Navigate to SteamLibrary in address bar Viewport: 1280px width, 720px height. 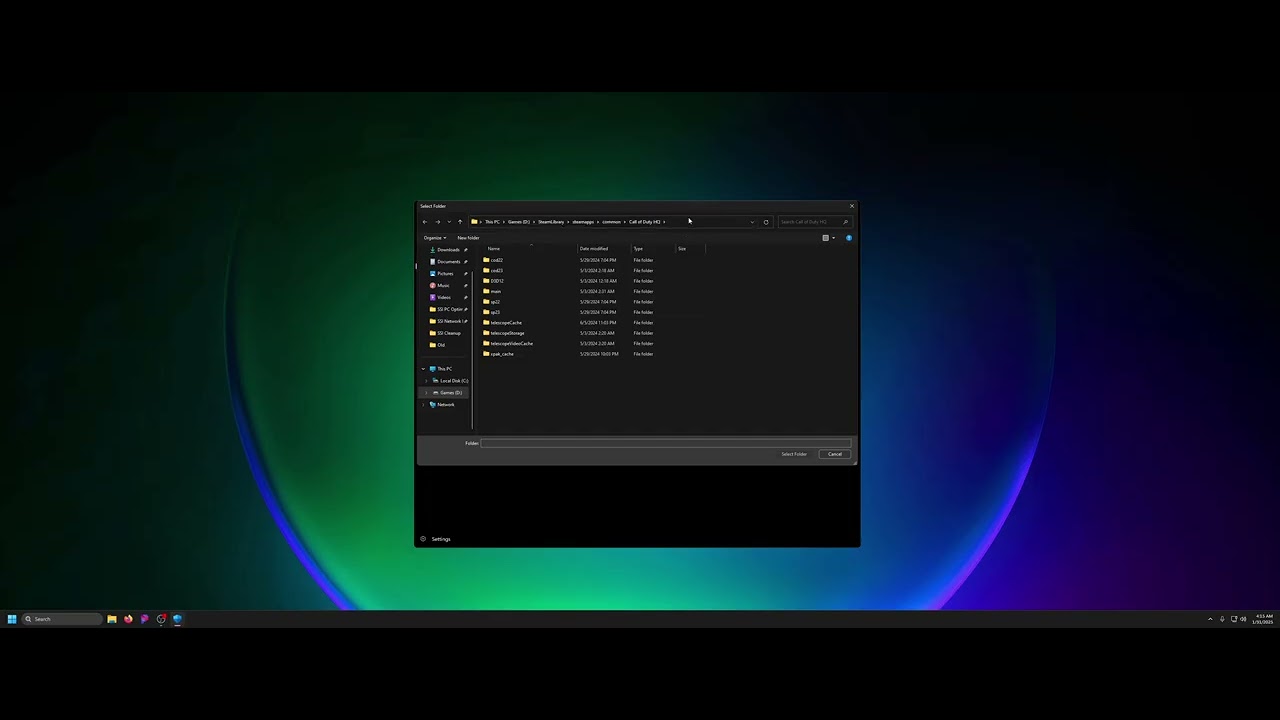(x=551, y=222)
